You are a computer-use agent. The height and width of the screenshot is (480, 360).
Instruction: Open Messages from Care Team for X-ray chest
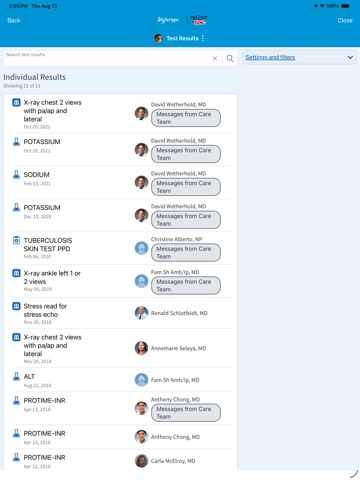186,118
